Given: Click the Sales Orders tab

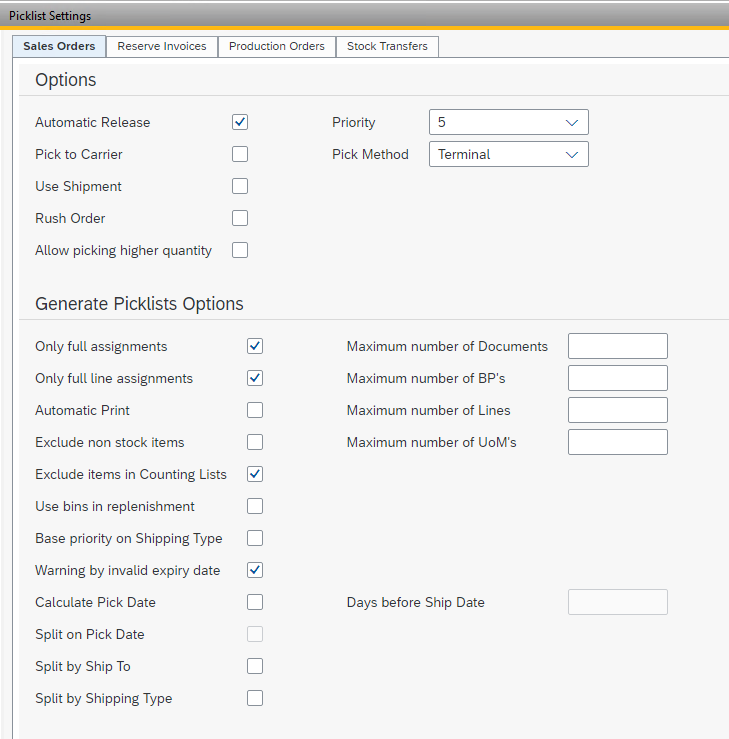Looking at the screenshot, I should coord(59,46).
